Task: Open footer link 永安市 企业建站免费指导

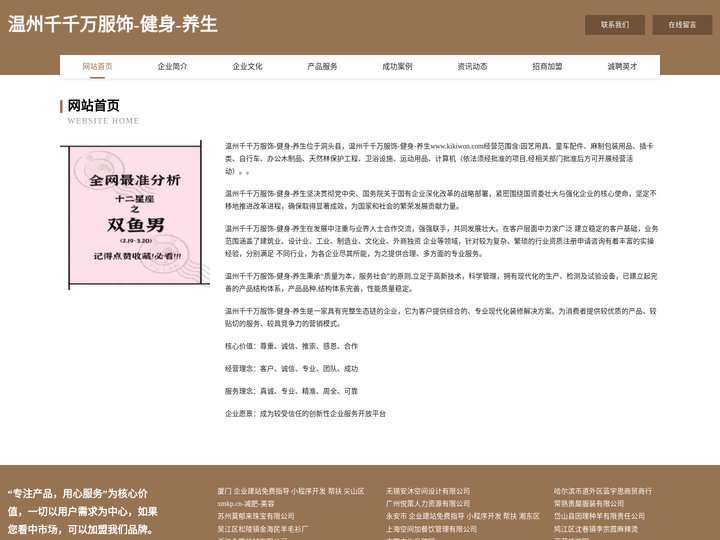Action: (462, 516)
